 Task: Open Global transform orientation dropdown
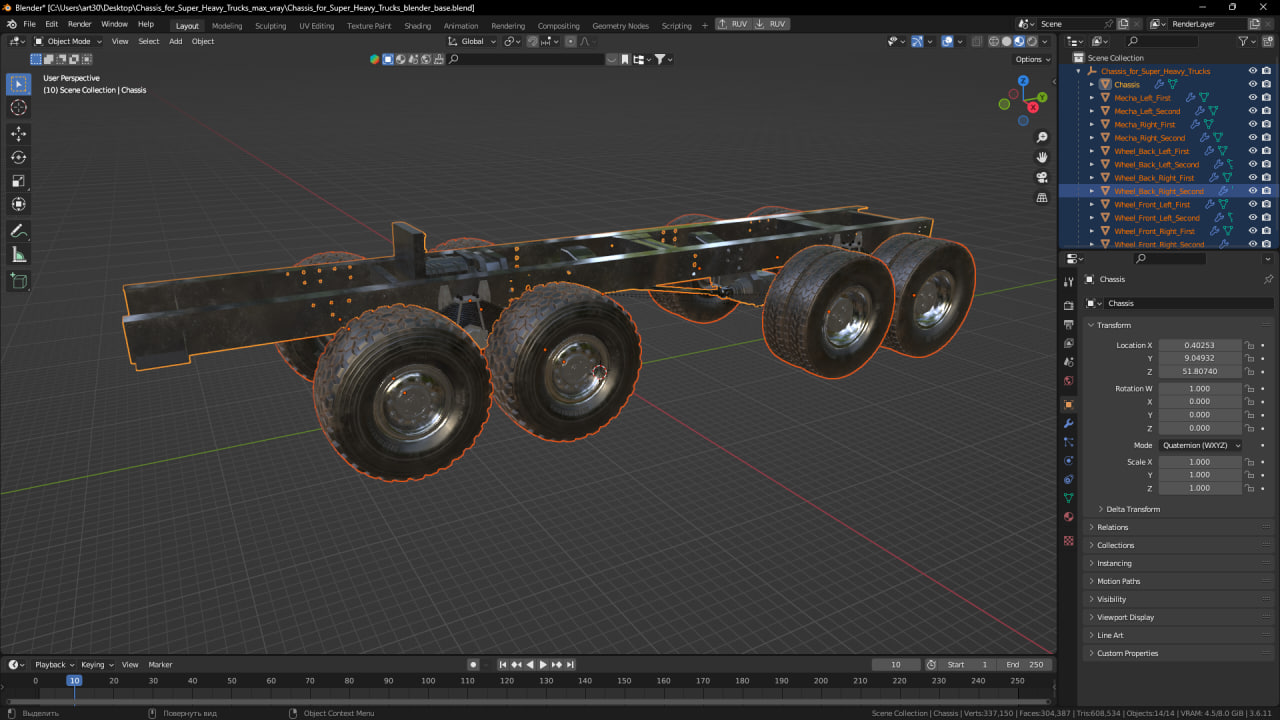coord(472,41)
